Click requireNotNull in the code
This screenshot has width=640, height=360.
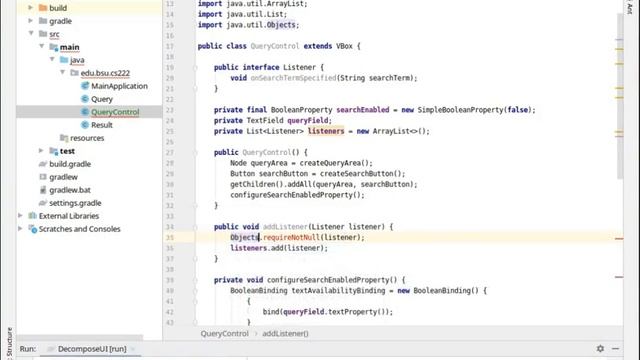[x=291, y=237]
